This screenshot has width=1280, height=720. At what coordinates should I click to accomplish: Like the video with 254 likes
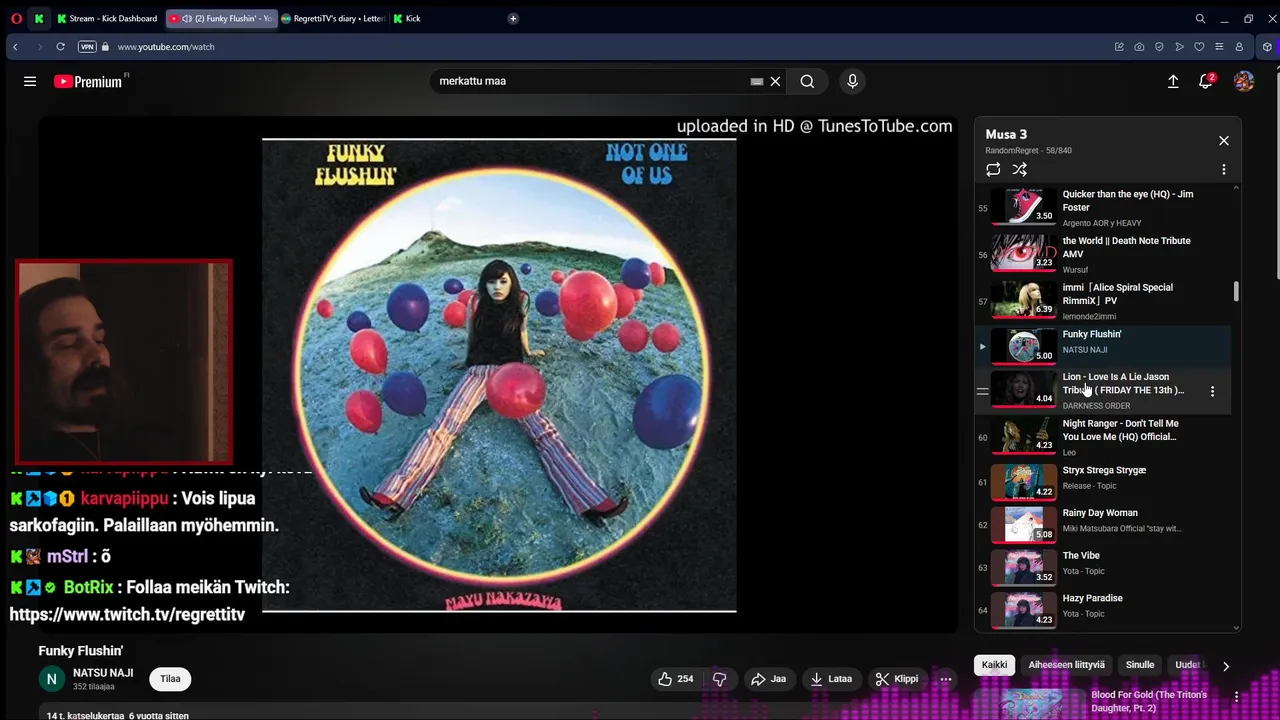[x=676, y=679]
